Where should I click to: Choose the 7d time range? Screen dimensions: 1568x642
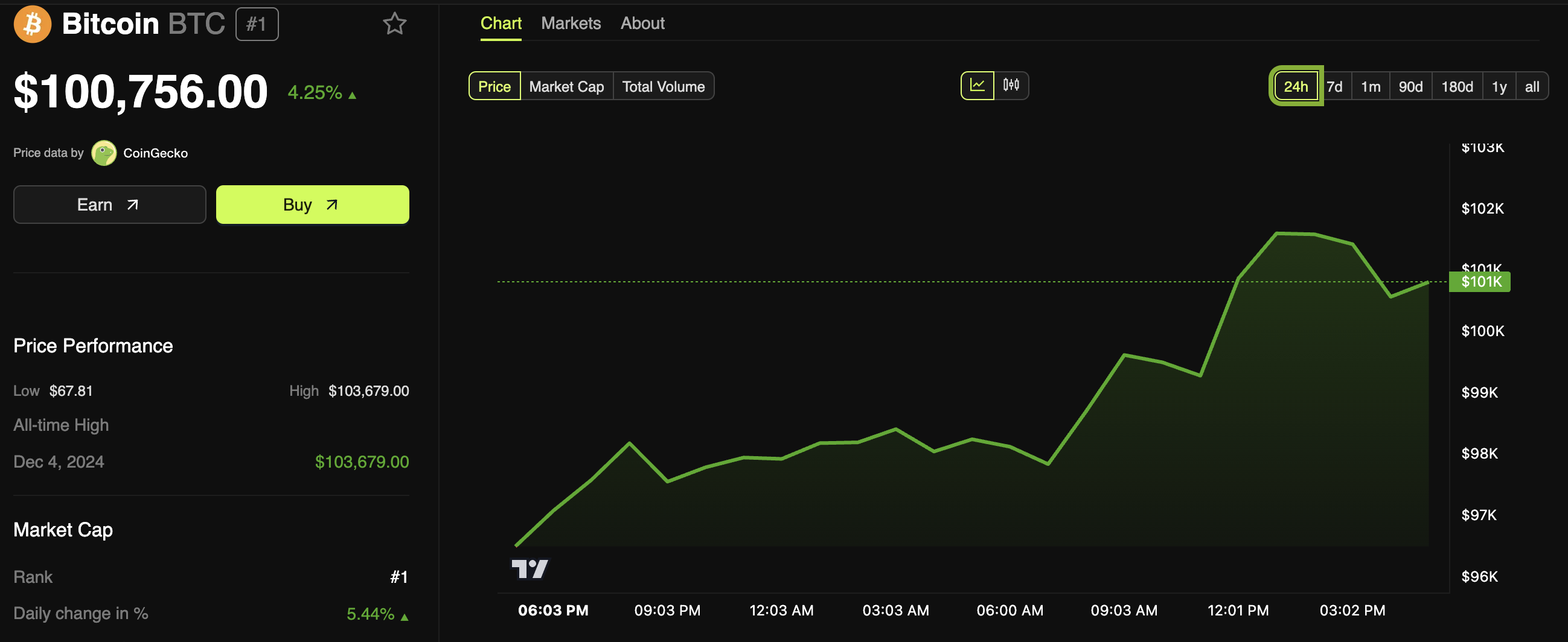coord(1335,86)
